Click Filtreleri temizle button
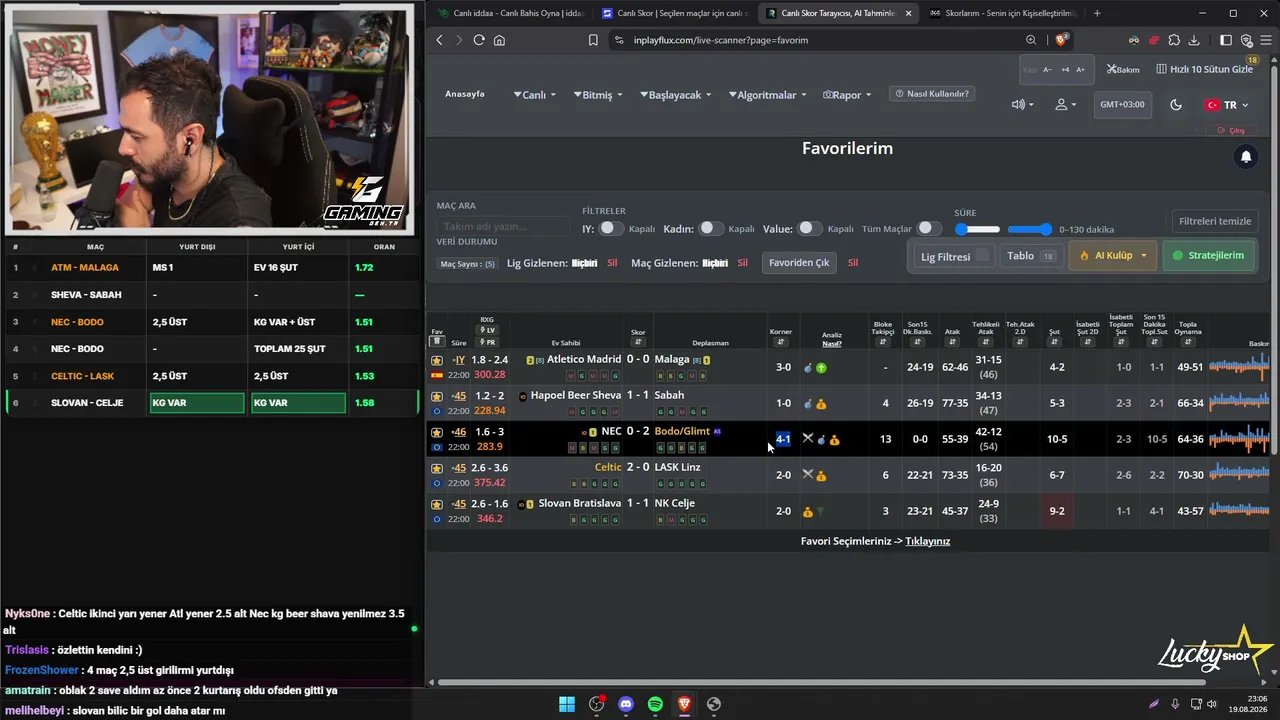The width and height of the screenshot is (1280, 720). pyautogui.click(x=1215, y=222)
